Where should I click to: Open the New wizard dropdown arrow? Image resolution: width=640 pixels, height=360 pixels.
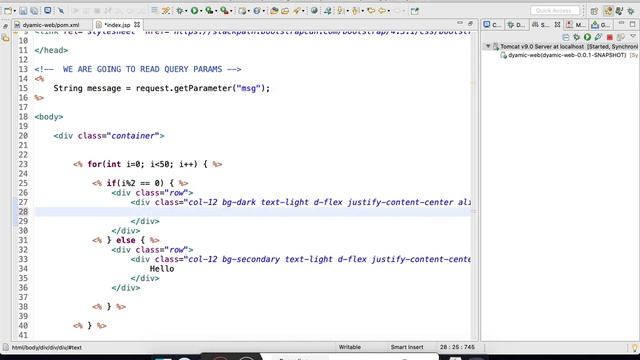14,11
